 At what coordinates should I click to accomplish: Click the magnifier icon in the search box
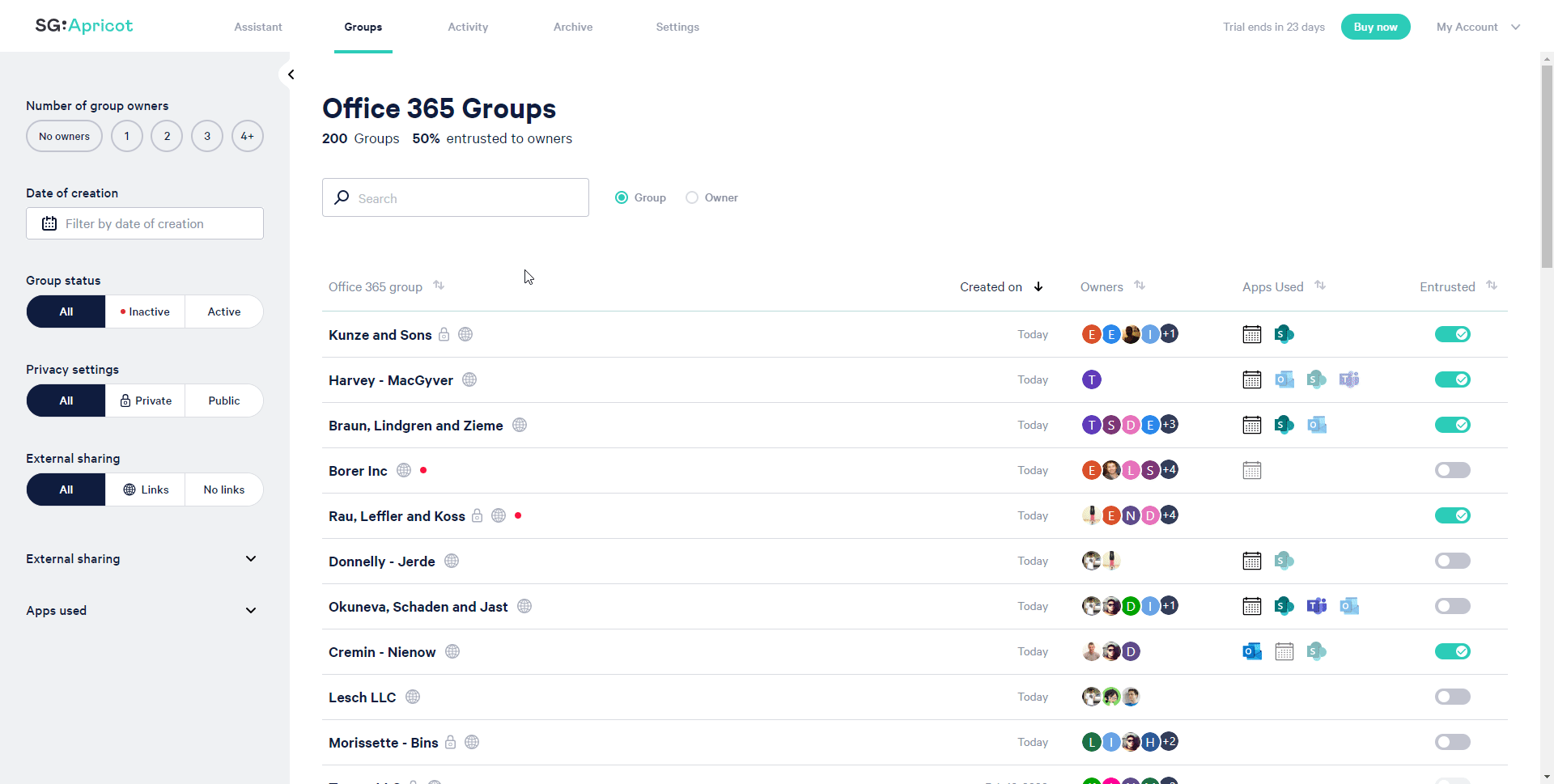(342, 197)
